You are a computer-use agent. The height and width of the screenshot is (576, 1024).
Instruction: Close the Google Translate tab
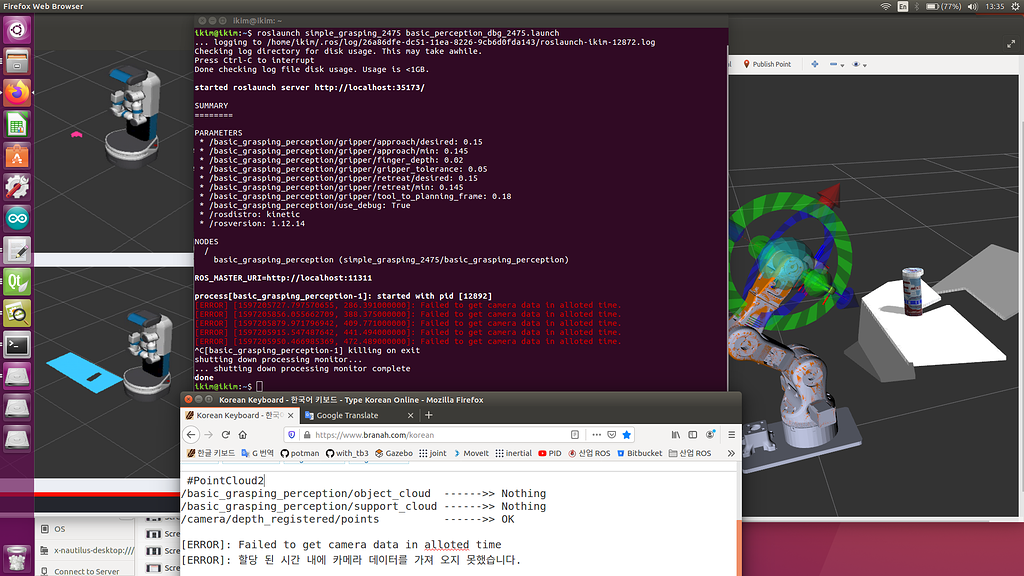pos(410,415)
